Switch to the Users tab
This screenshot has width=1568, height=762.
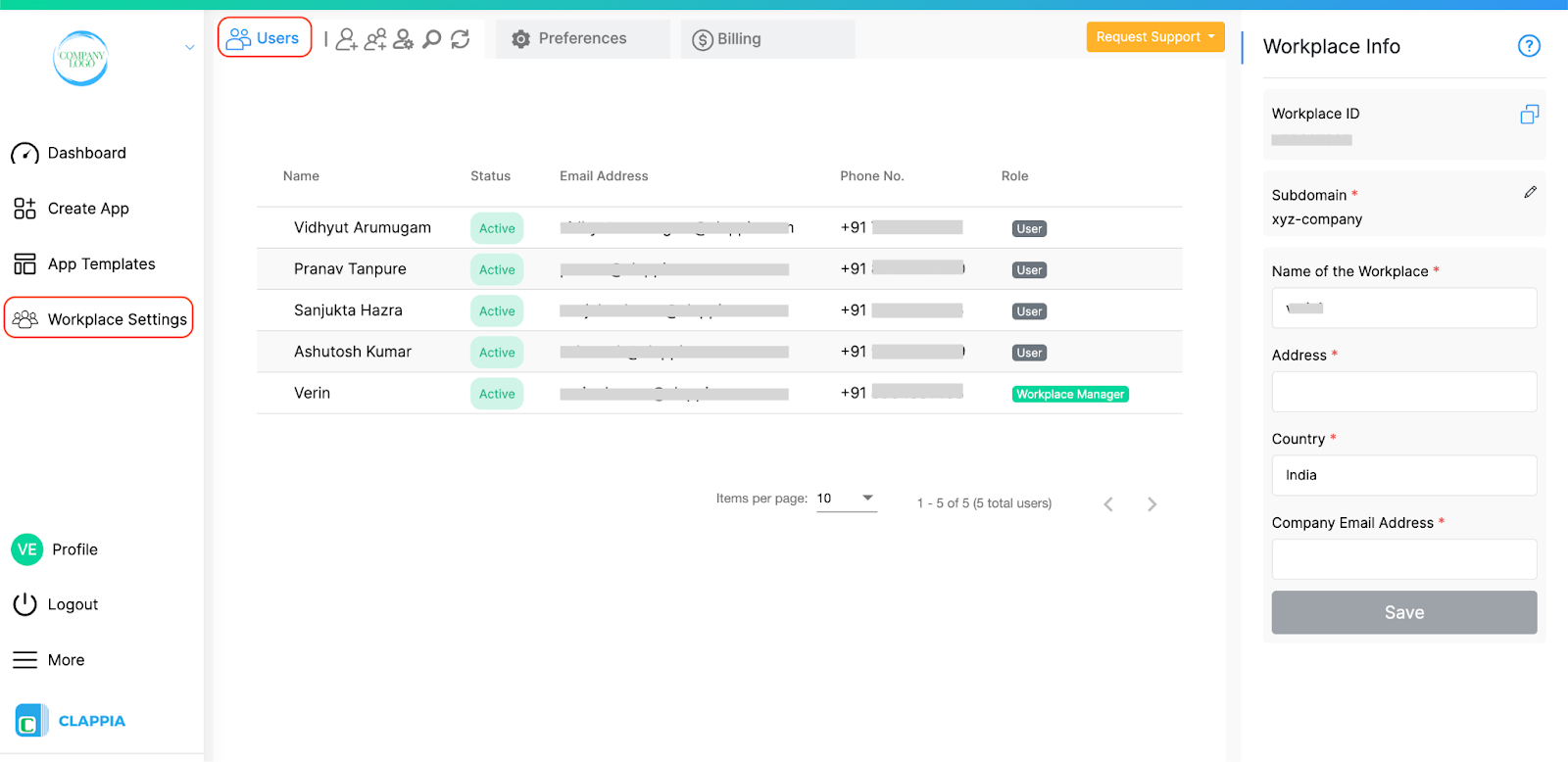click(265, 38)
